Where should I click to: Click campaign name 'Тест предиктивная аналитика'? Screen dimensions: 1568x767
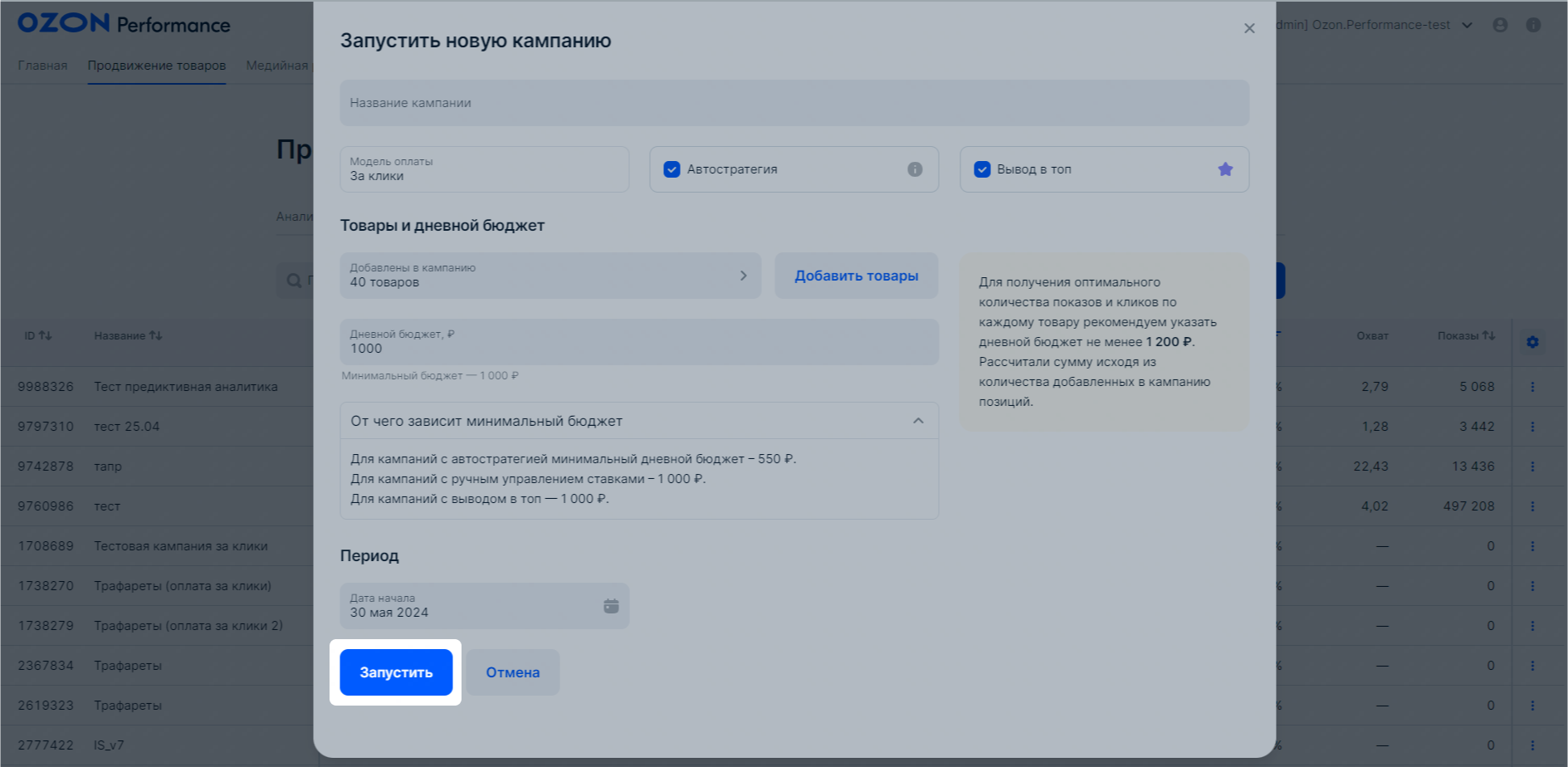pyautogui.click(x=186, y=387)
